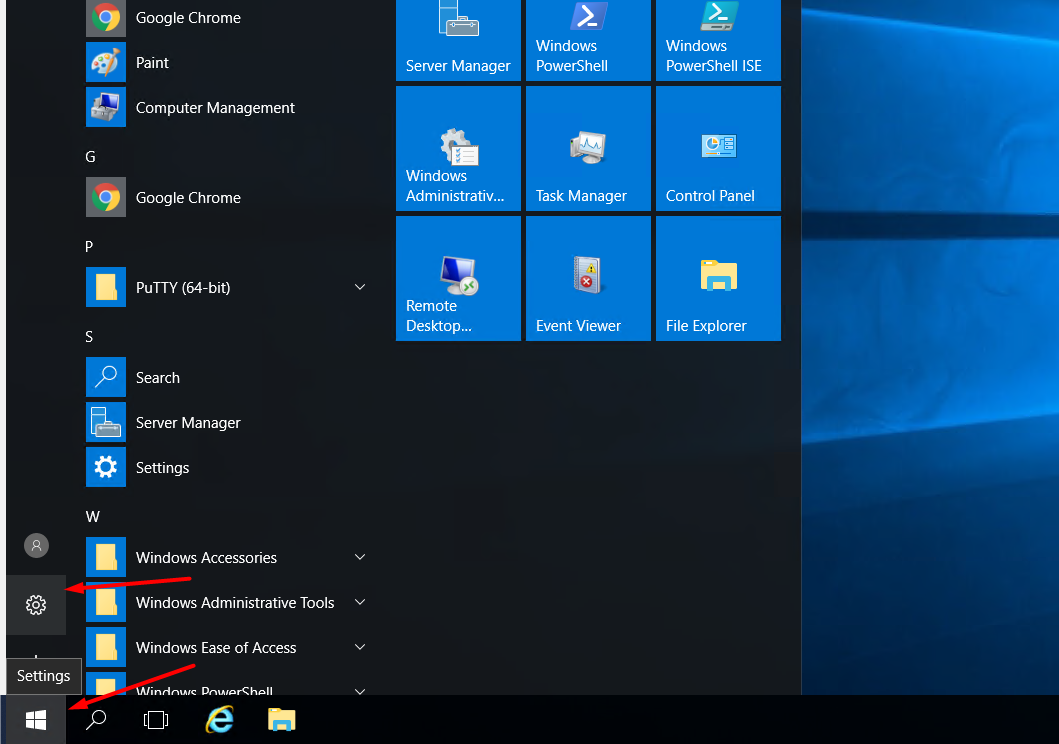Open File Explorer from the taskbar
Image resolution: width=1059 pixels, height=744 pixels.
pos(281,719)
